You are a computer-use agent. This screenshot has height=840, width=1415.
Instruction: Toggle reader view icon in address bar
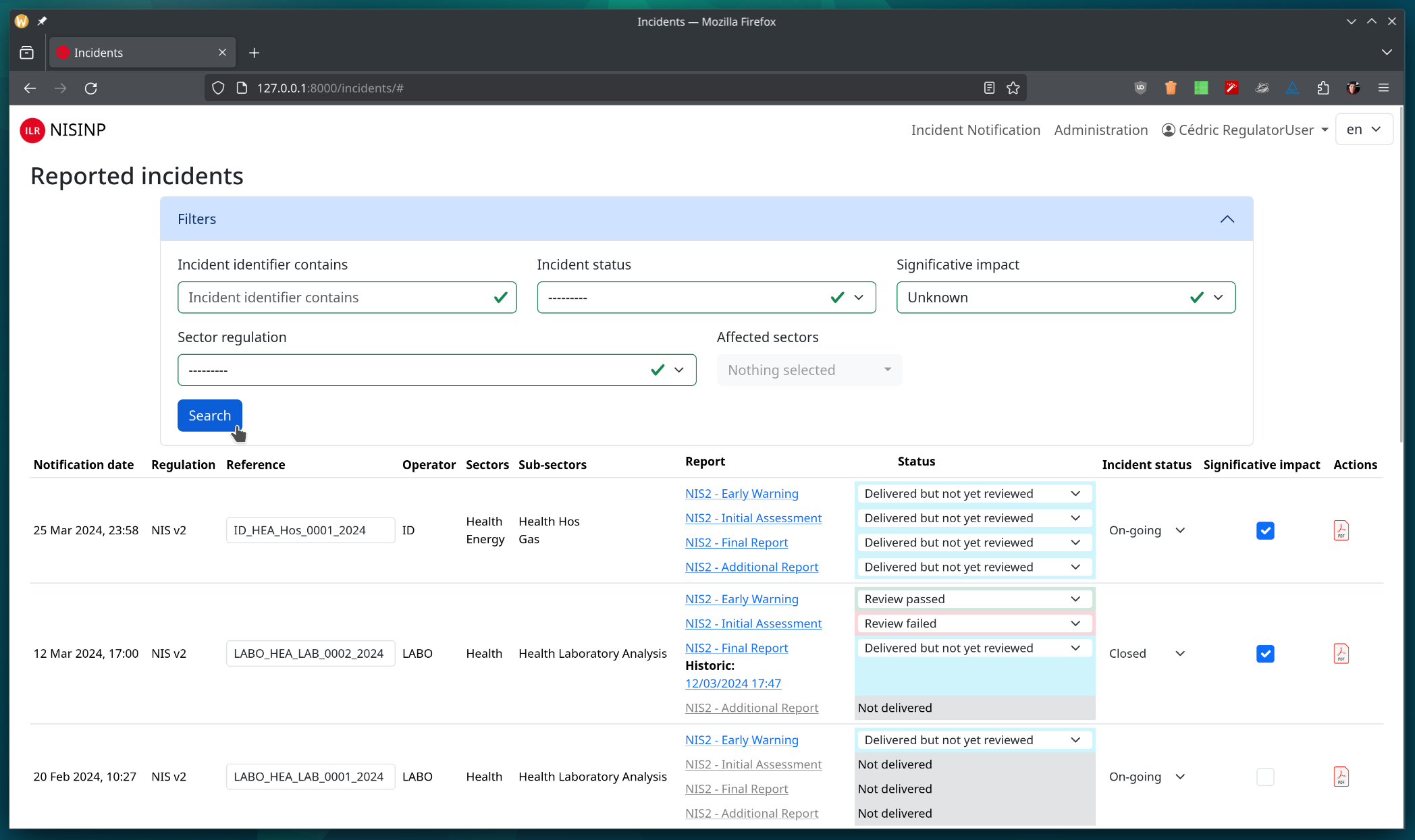pos(989,88)
